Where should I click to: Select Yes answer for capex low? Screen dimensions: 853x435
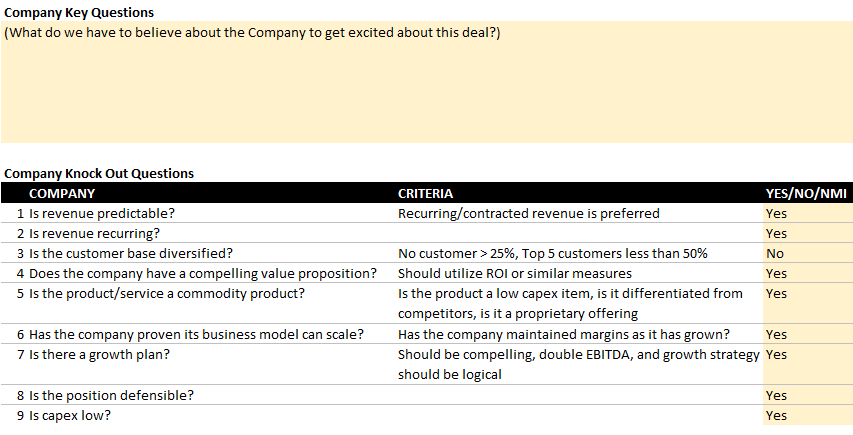808,415
